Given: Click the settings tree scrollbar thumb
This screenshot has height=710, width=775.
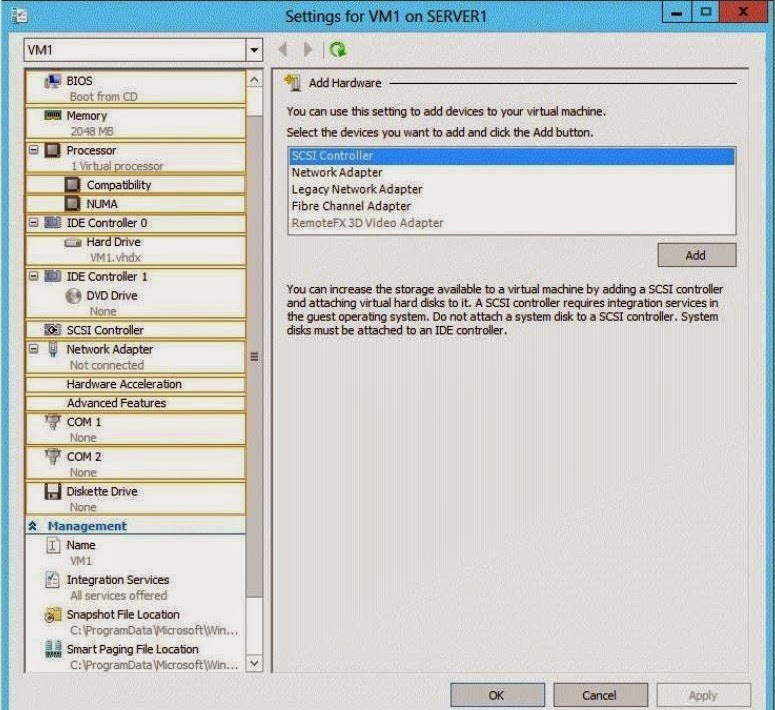Looking at the screenshot, I should coord(254,356).
